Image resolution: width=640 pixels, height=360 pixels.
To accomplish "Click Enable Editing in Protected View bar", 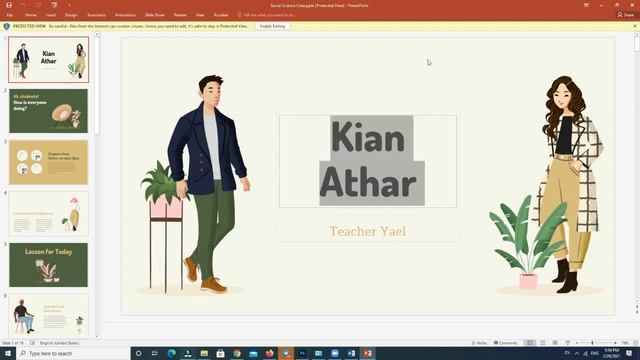I will click(272, 26).
